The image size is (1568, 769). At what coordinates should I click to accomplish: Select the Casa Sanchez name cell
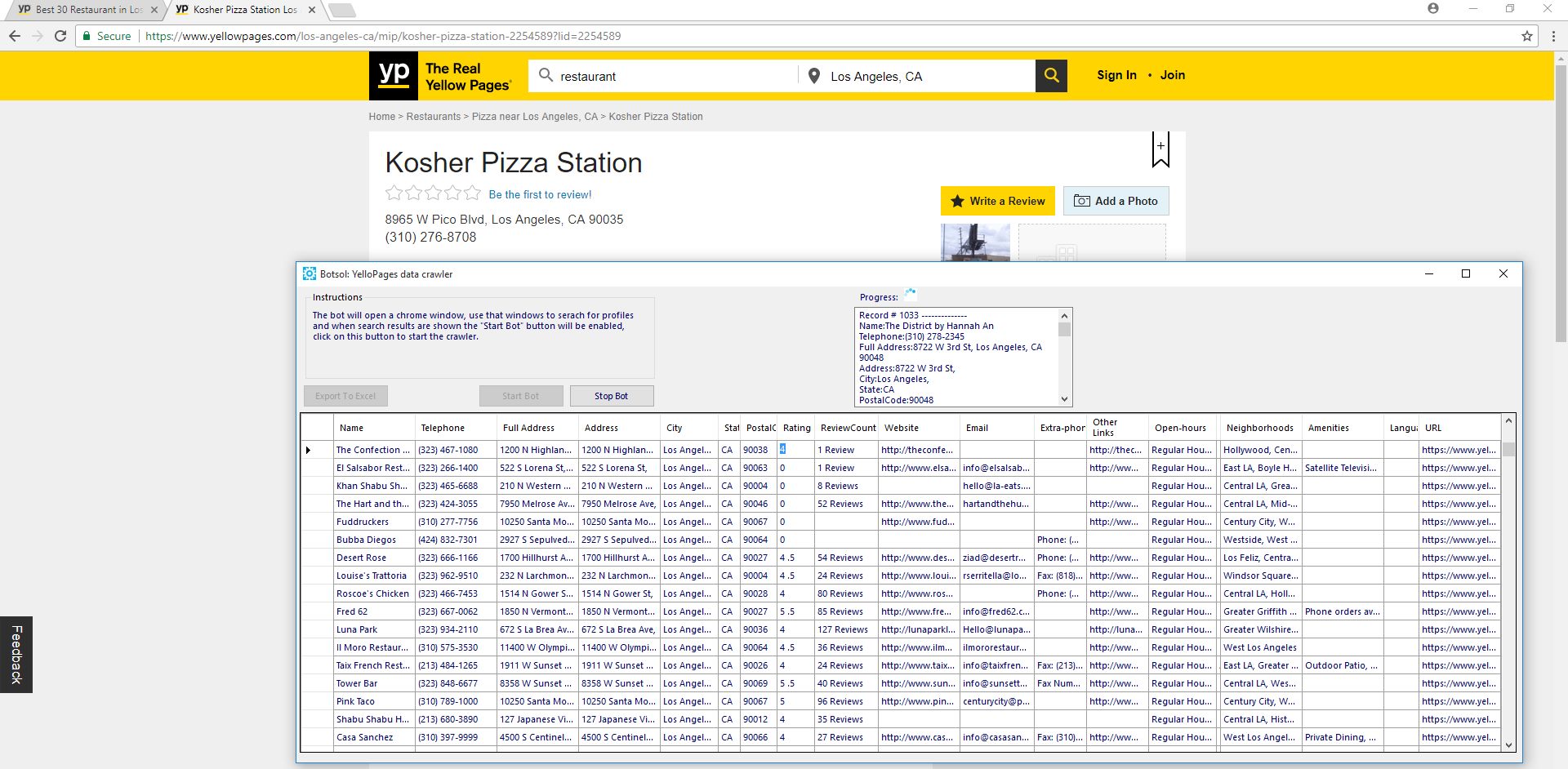[374, 737]
